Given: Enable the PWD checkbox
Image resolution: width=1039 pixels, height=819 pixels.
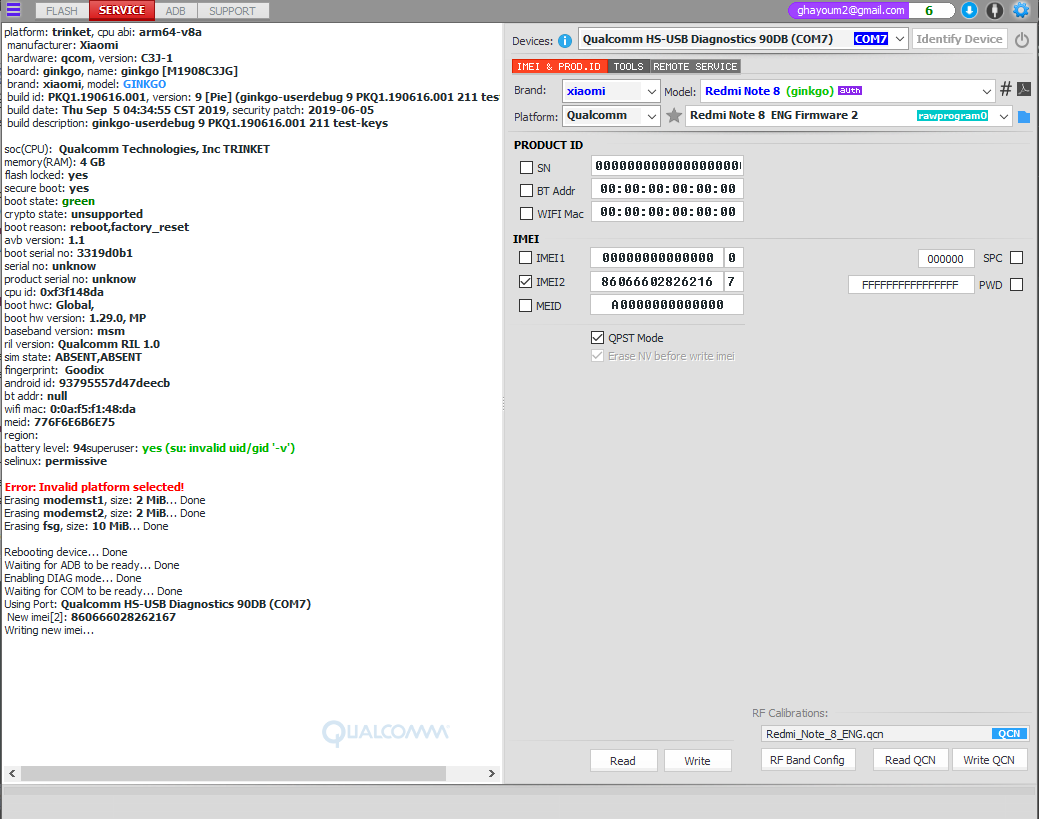Looking at the screenshot, I should [1016, 284].
